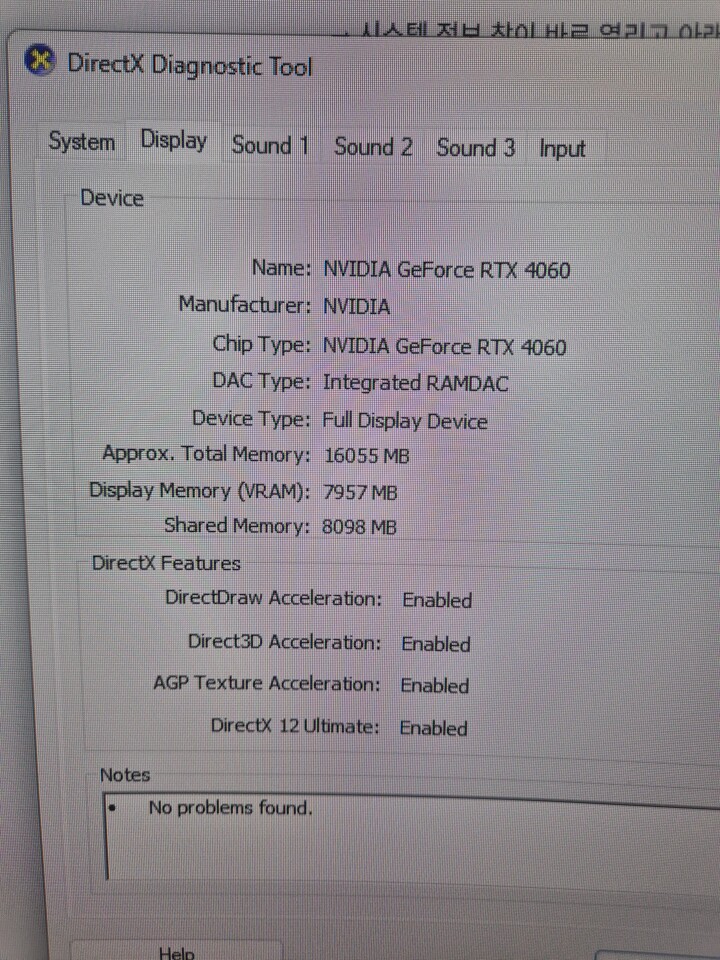Open the Sound 1 tab
720x960 pixels.
coord(270,146)
